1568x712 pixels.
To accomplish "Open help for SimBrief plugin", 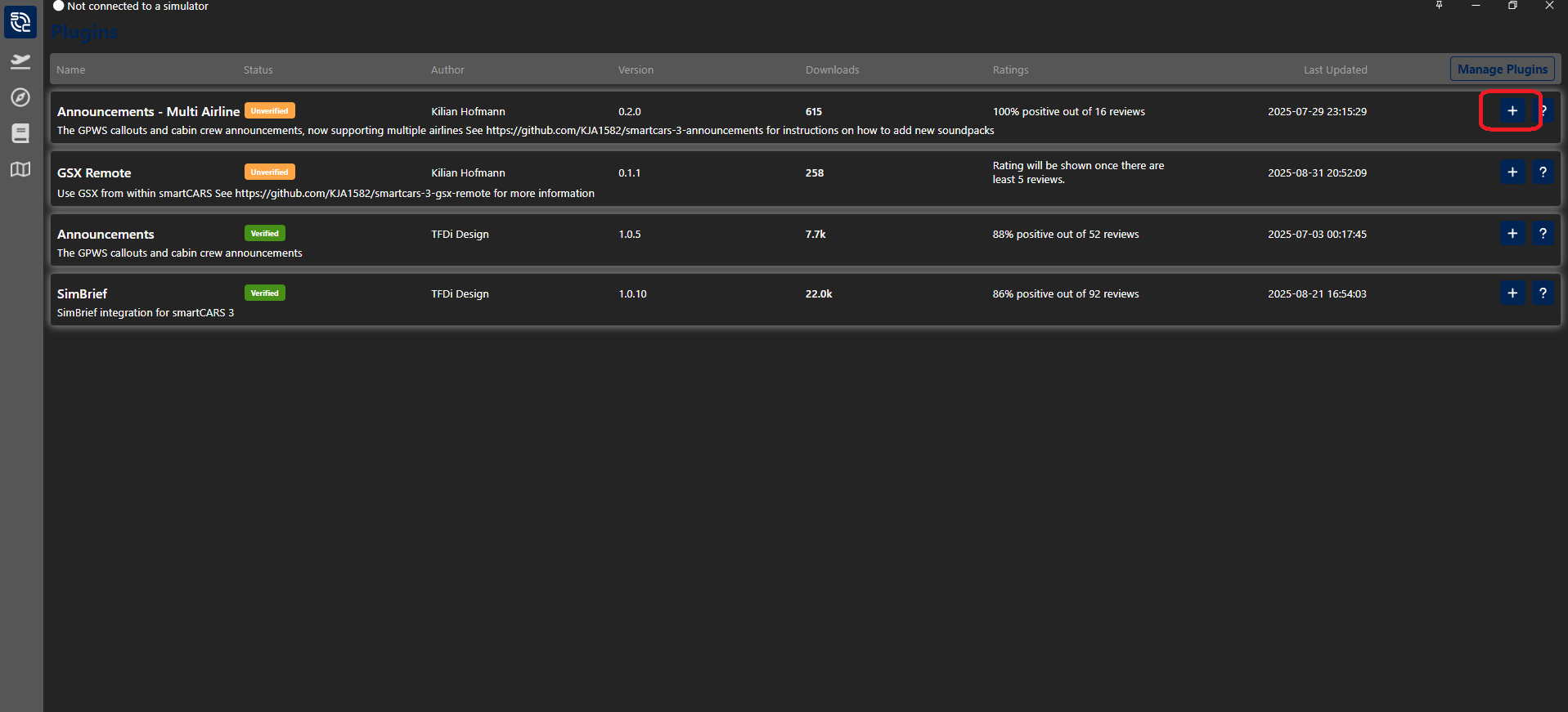I will pyautogui.click(x=1543, y=293).
